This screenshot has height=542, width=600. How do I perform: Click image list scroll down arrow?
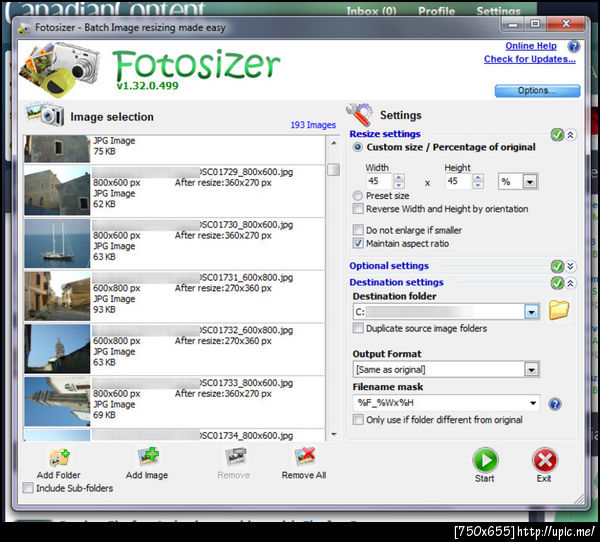(334, 434)
